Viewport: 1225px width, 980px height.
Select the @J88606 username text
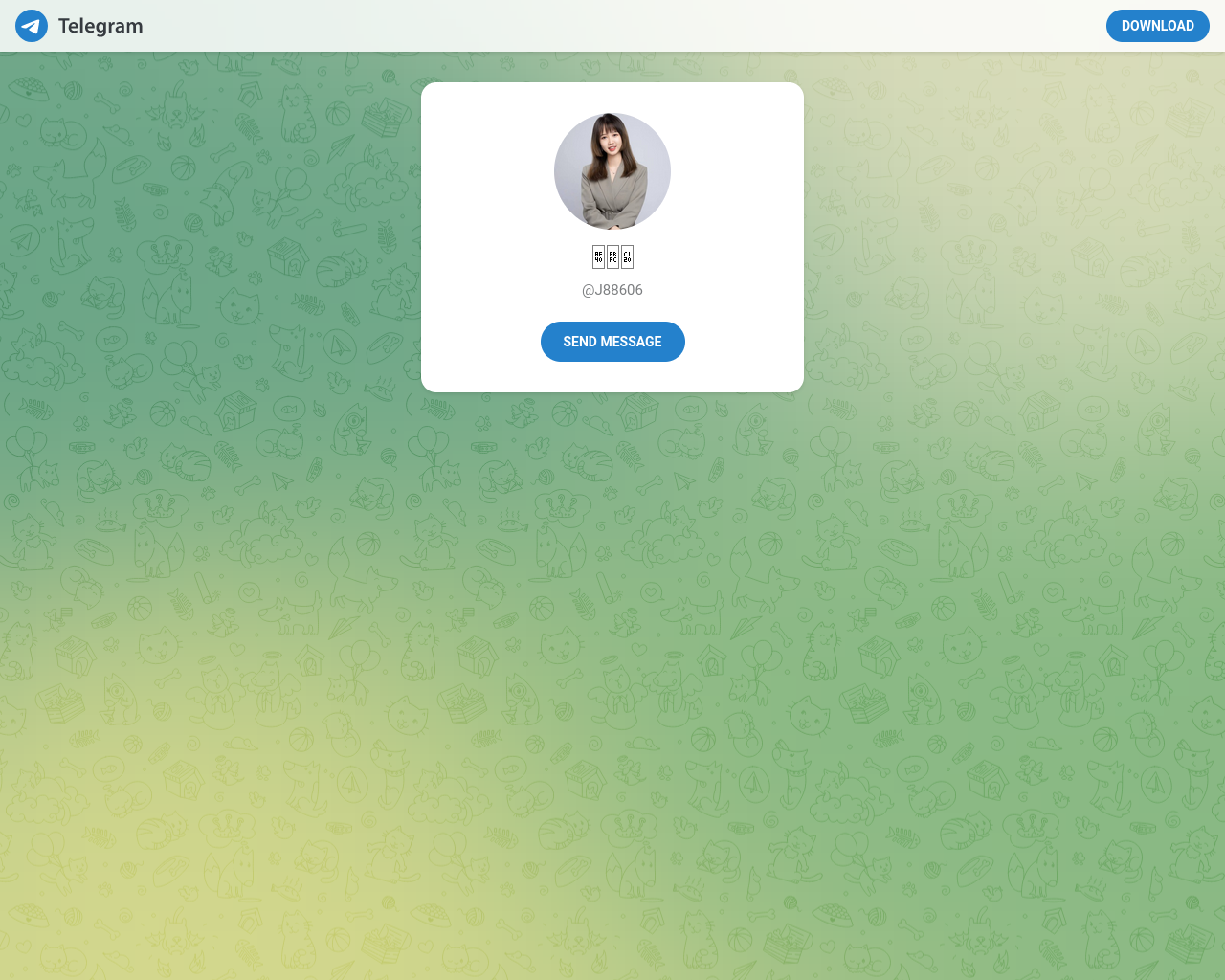point(612,290)
